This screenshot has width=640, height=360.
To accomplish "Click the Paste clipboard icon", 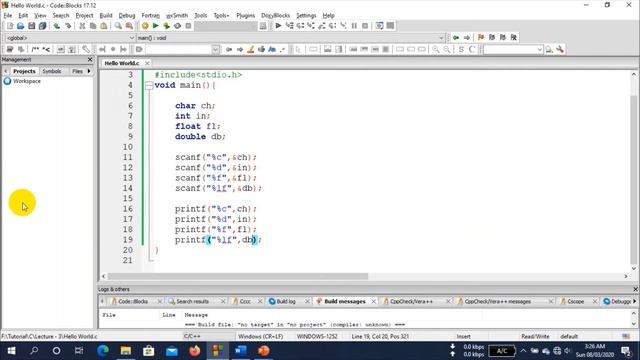I will click(x=104, y=26).
